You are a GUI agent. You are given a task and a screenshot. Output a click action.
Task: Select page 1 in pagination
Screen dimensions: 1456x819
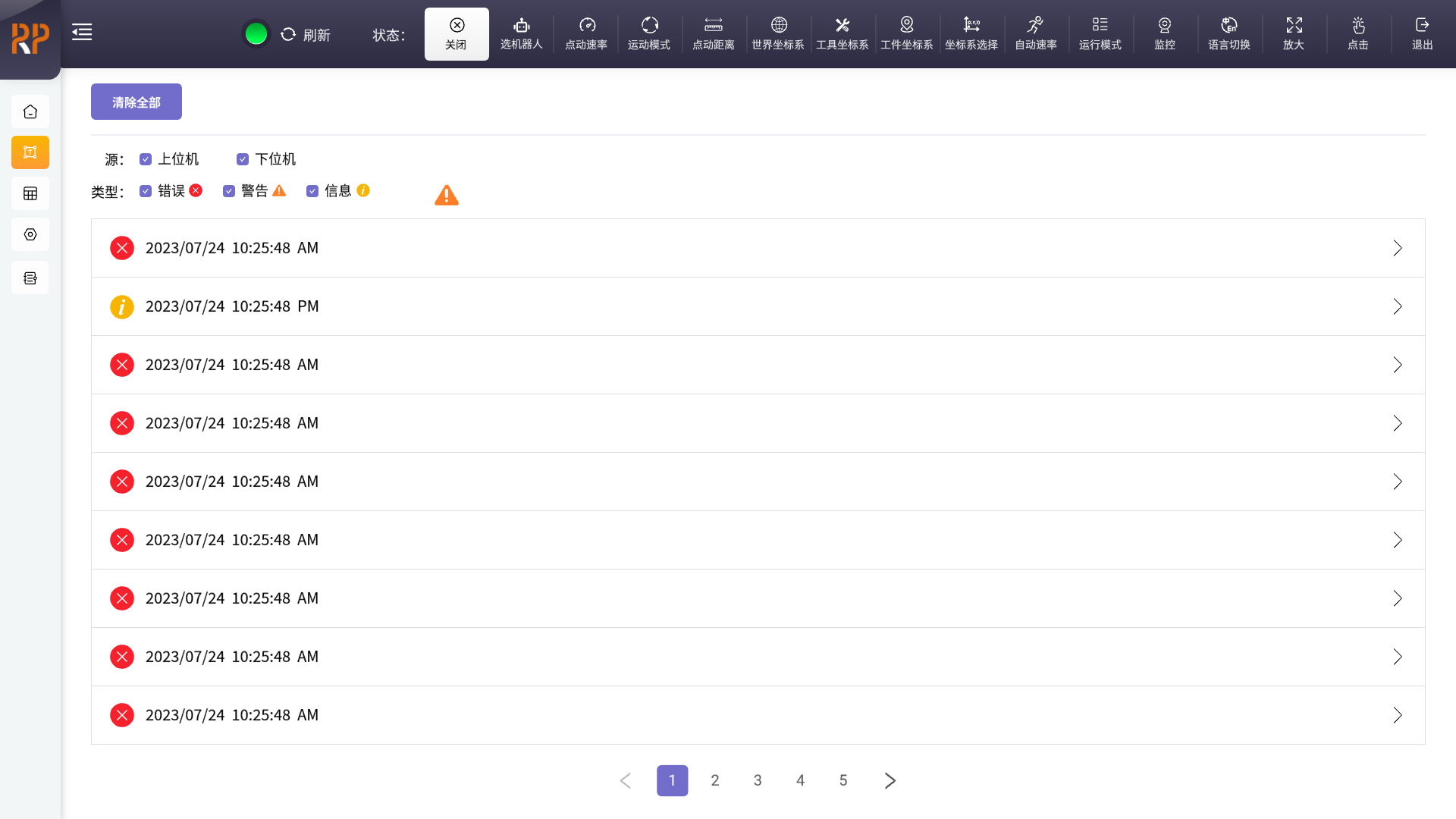pyautogui.click(x=673, y=780)
